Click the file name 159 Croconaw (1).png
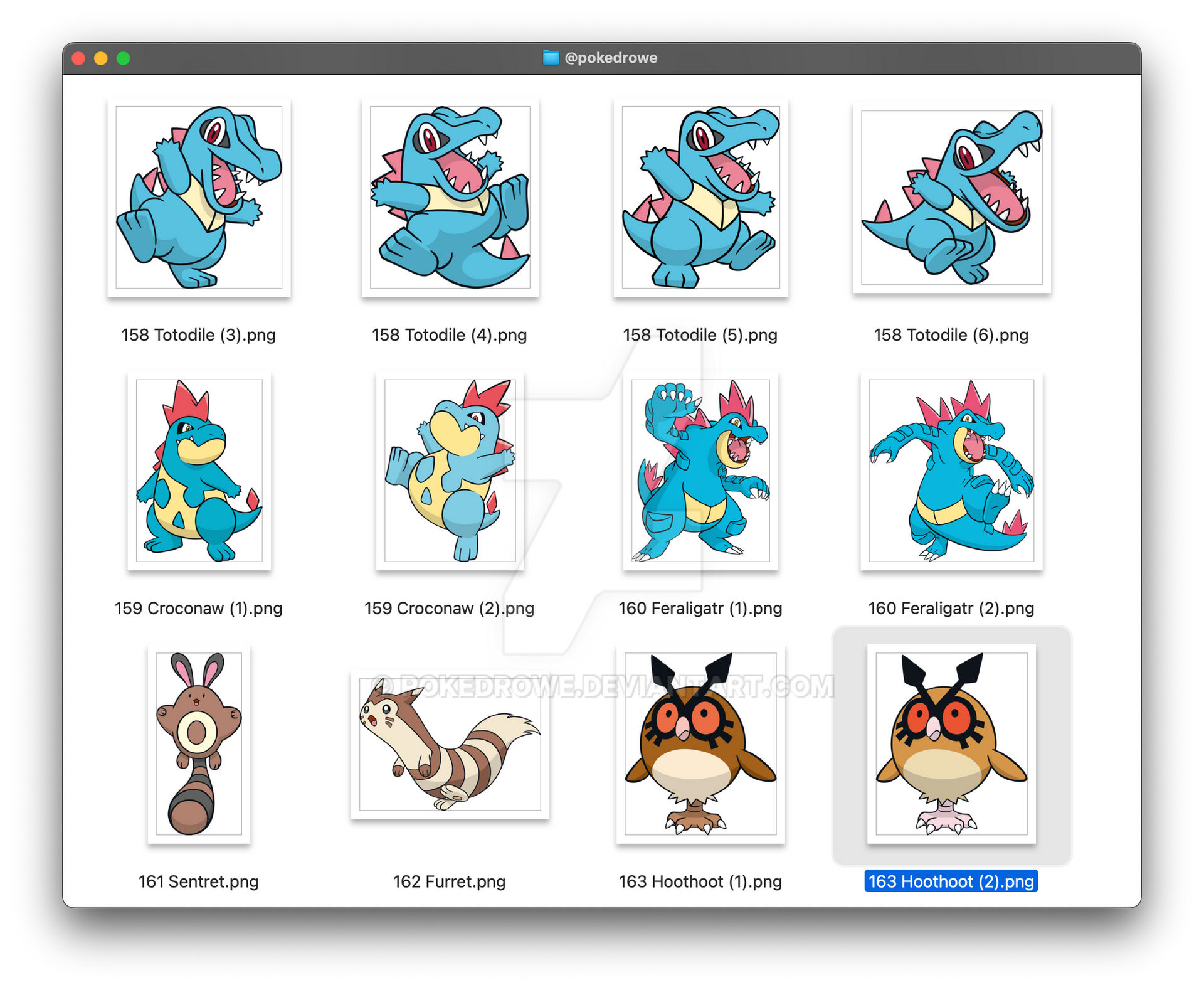Viewport: 1204px width, 990px height. tap(199, 609)
